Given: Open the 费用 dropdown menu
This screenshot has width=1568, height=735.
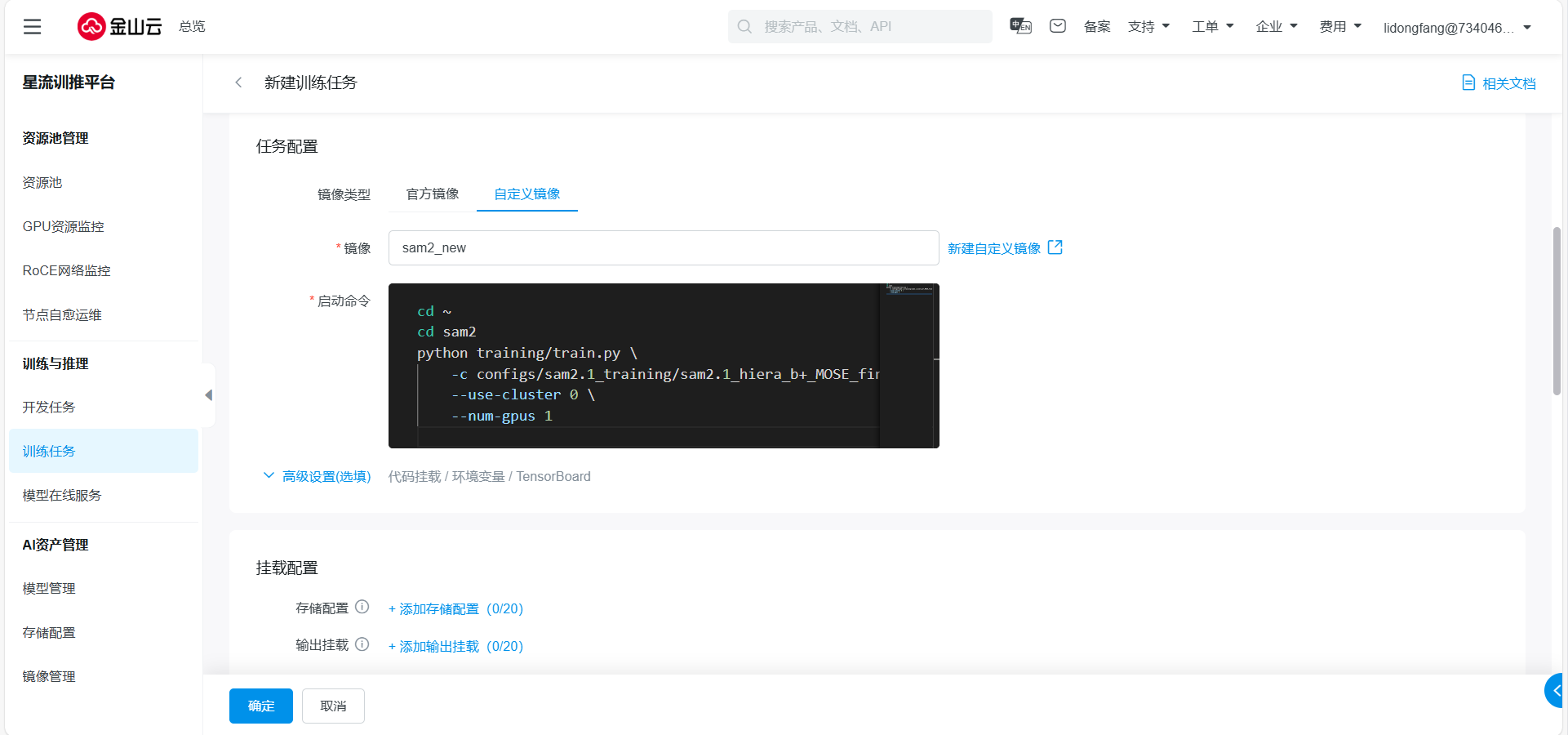Looking at the screenshot, I should coord(1340,27).
